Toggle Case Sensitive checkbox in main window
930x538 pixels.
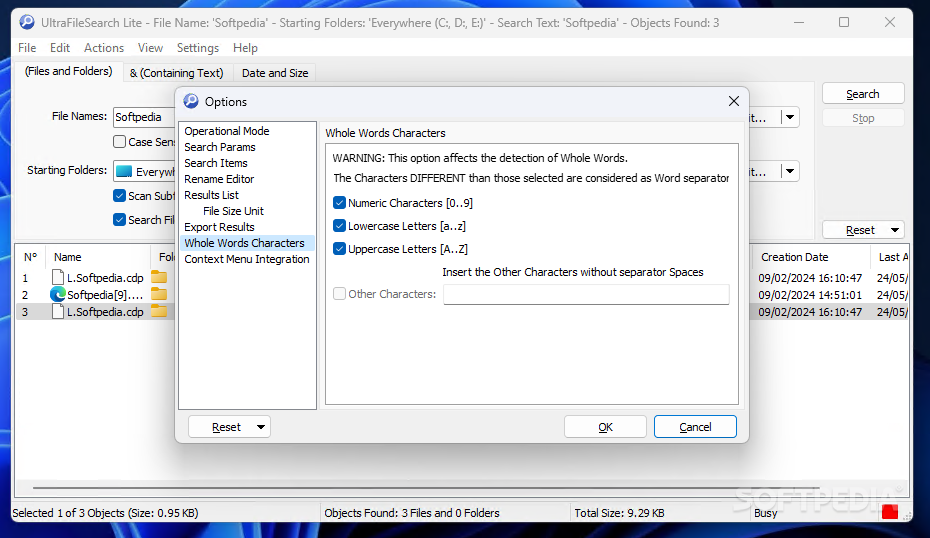pos(119,142)
